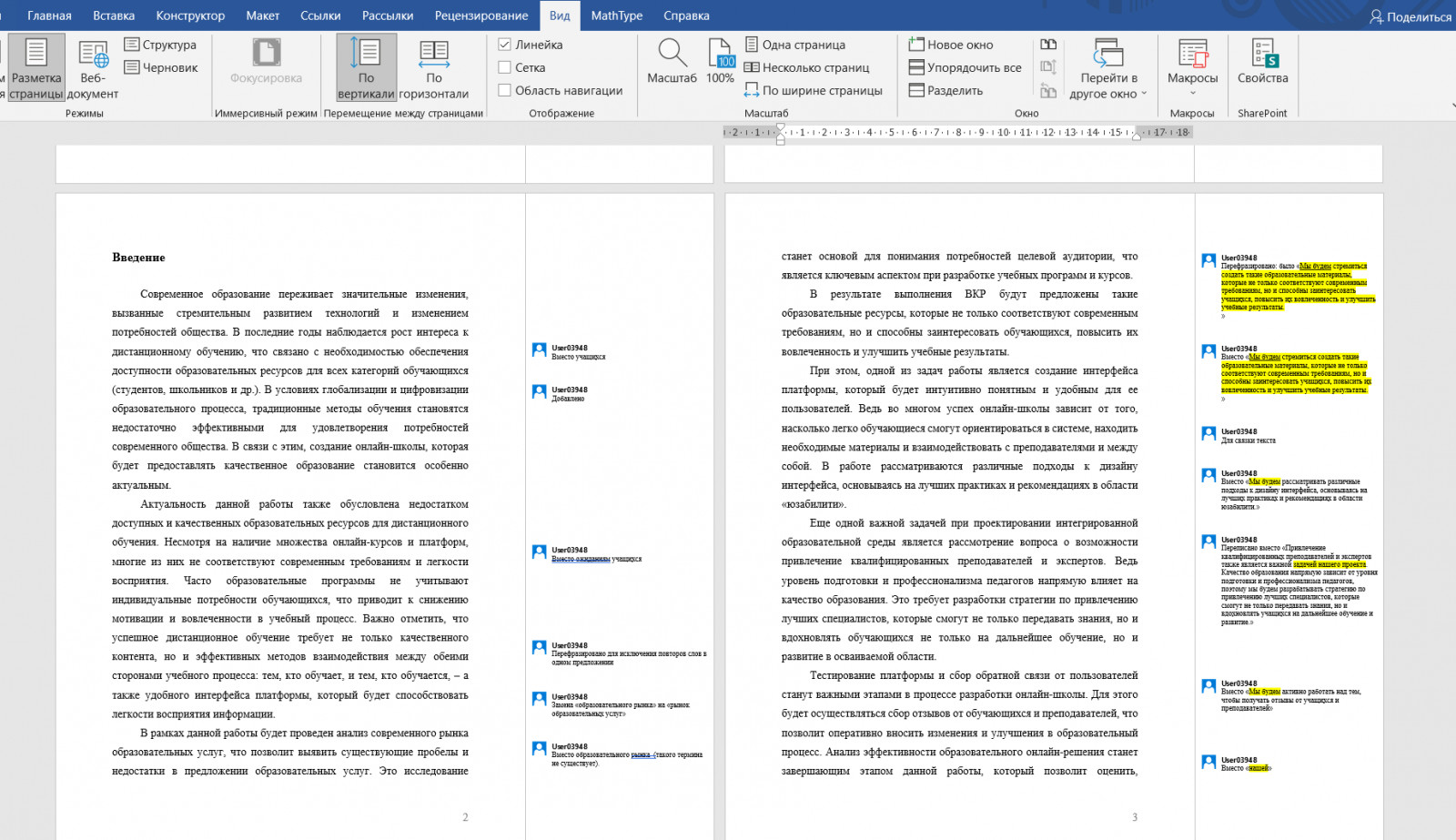This screenshot has height=840, width=1456.
Task: Select comment "Вместо образовательного рынка"
Action: pyautogui.click(x=620, y=755)
